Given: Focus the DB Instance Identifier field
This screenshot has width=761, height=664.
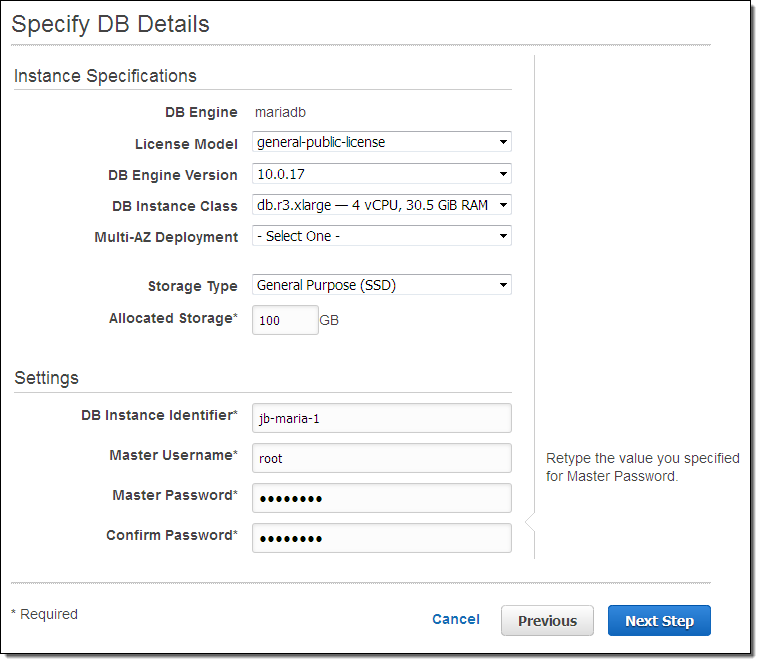Looking at the screenshot, I should (381, 418).
